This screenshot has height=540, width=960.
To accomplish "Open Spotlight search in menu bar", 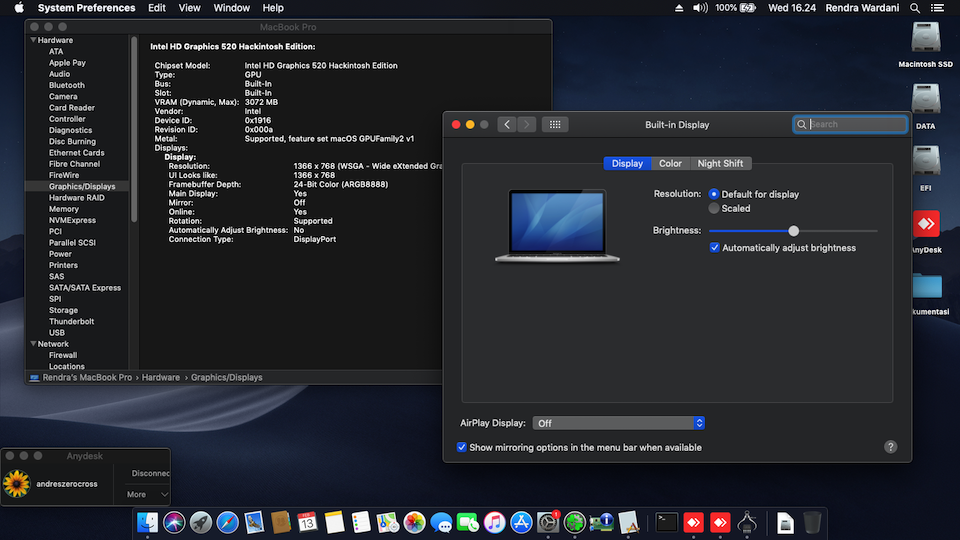I will 915,8.
